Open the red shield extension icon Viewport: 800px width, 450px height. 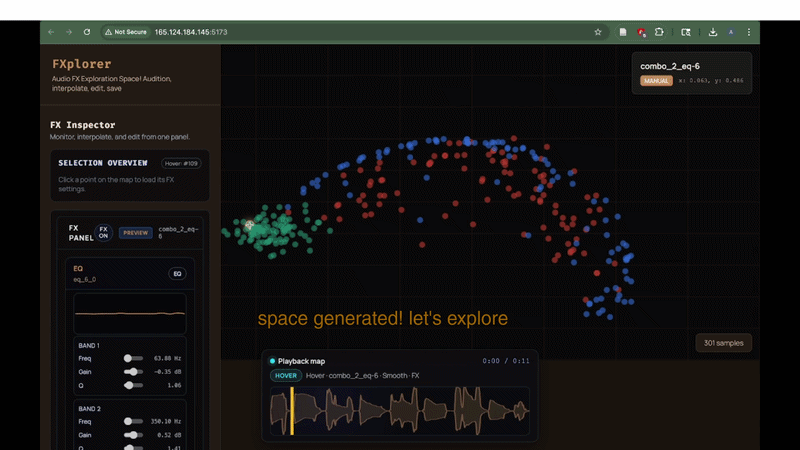(641, 32)
